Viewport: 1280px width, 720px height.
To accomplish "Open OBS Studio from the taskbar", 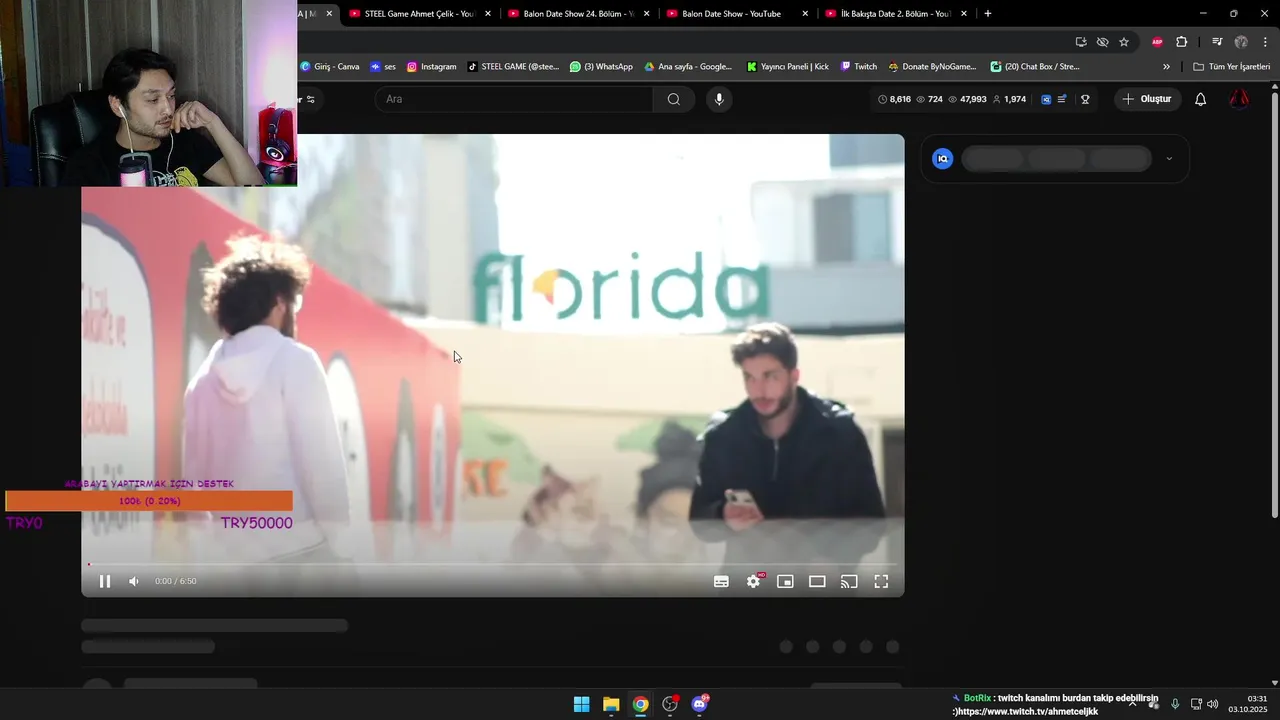I will (x=670, y=704).
